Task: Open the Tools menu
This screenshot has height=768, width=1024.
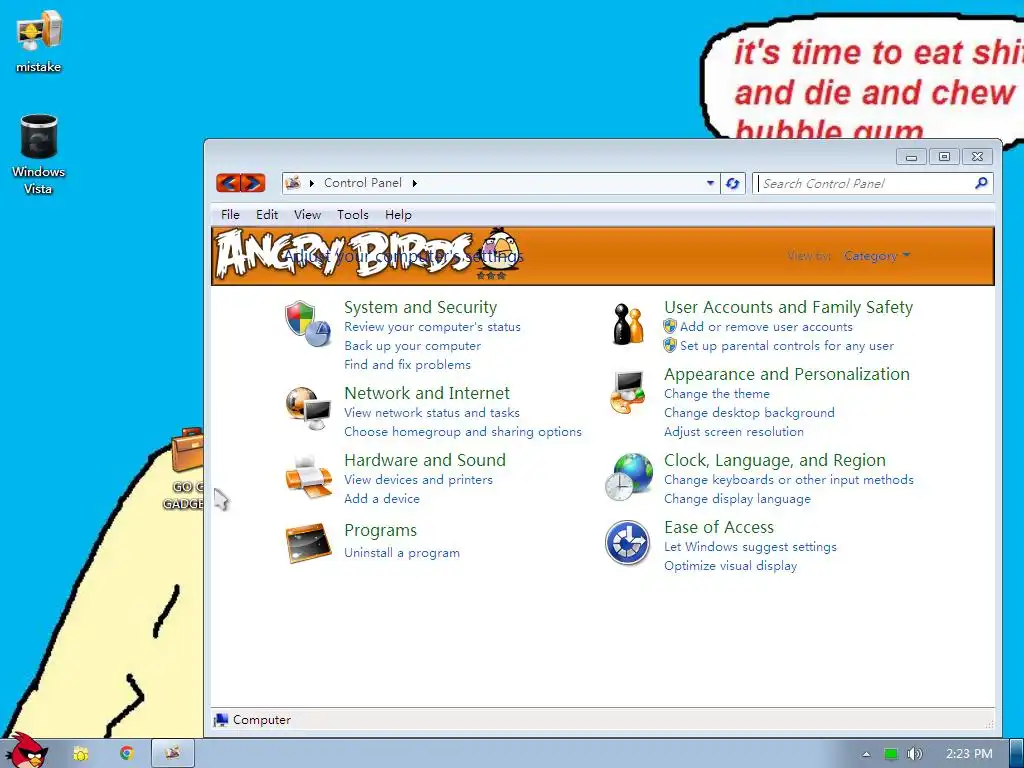Action: point(353,214)
